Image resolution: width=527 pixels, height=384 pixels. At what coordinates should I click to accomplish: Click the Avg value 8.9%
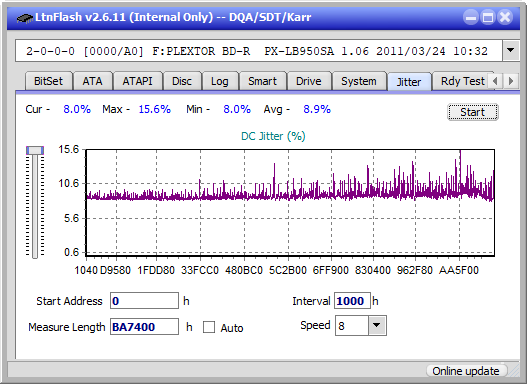317,109
